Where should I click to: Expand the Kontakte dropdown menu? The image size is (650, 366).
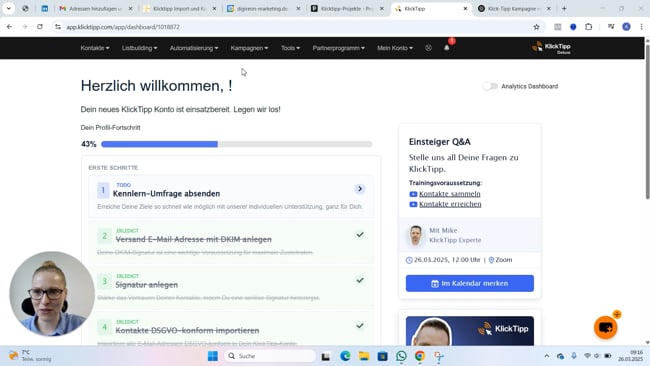pyautogui.click(x=95, y=48)
